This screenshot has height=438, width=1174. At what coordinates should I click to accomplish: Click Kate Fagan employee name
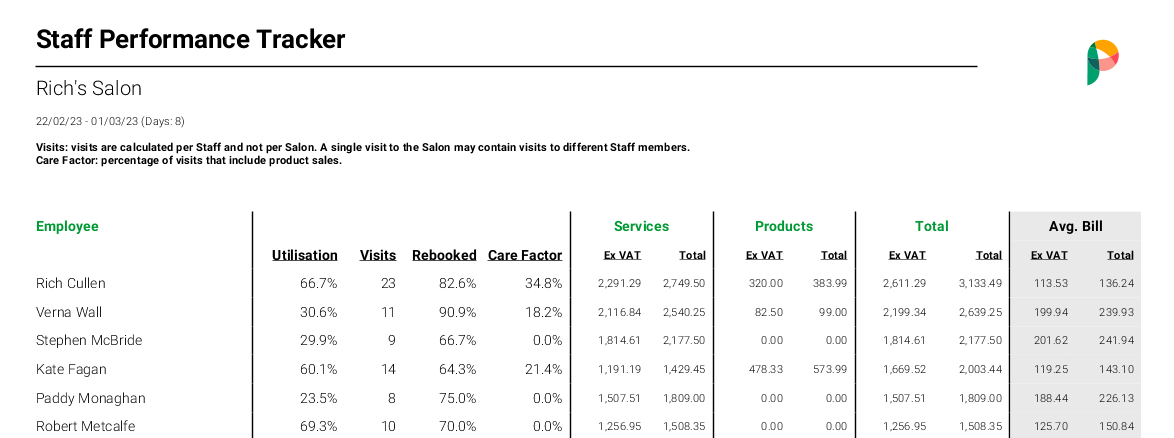[x=69, y=369]
